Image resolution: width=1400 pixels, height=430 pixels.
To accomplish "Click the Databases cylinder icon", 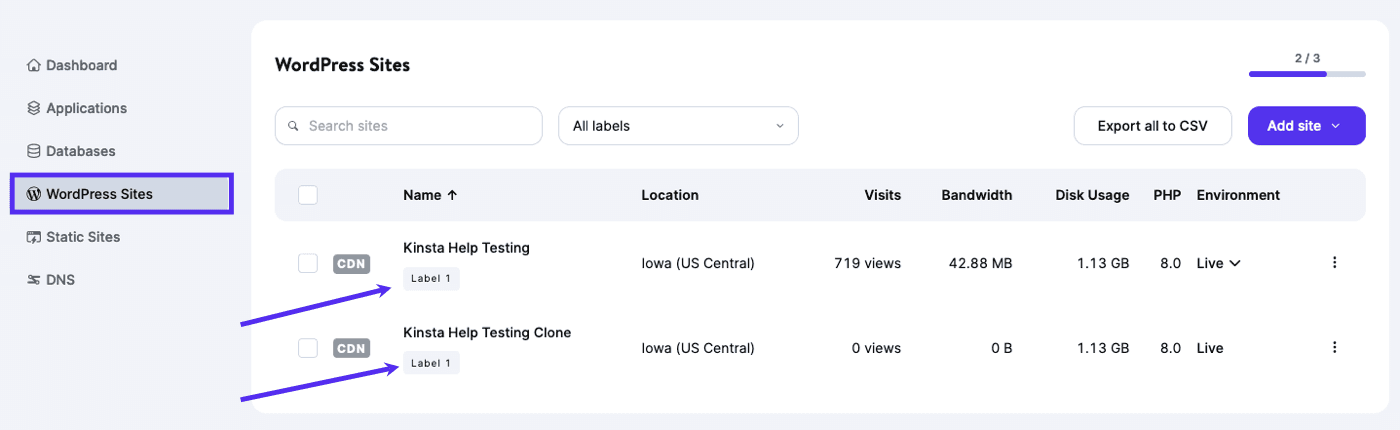I will pyautogui.click(x=33, y=151).
